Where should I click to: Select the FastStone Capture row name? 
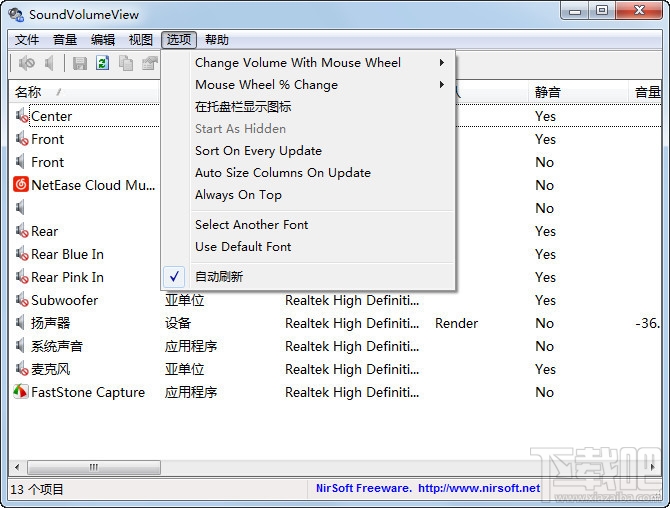point(88,392)
